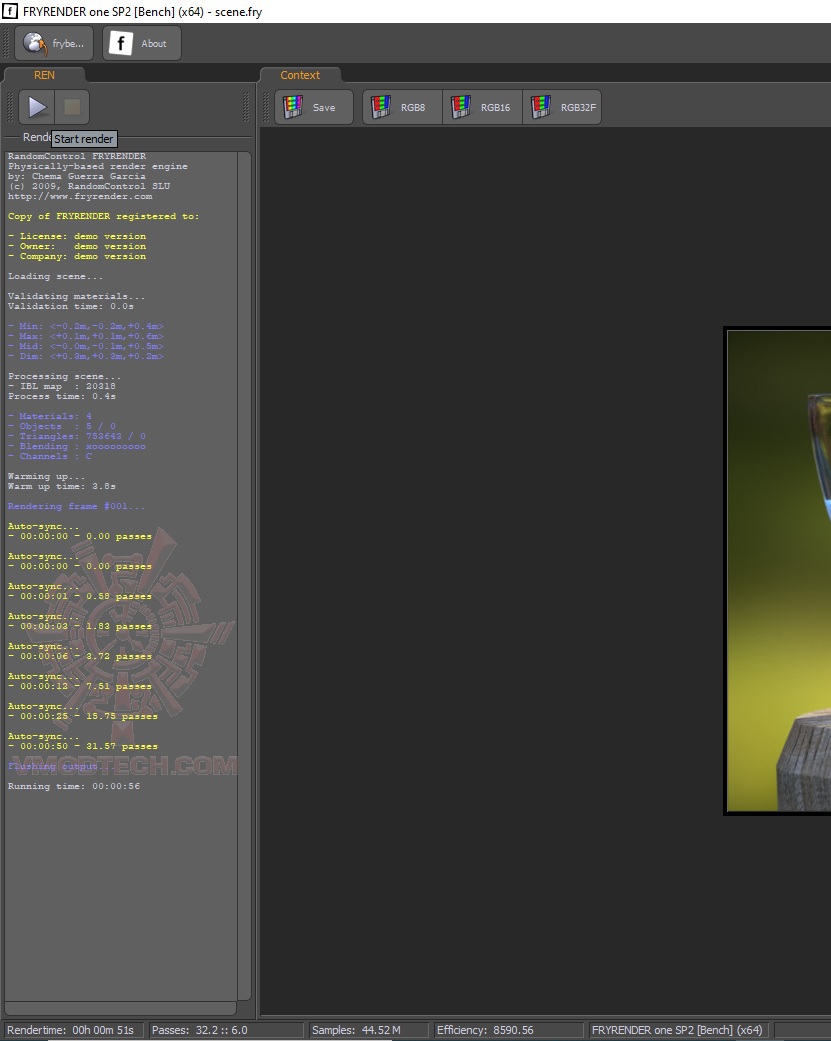Switch to the REN tab
Viewport: 831px width, 1041px height.
tap(44, 75)
